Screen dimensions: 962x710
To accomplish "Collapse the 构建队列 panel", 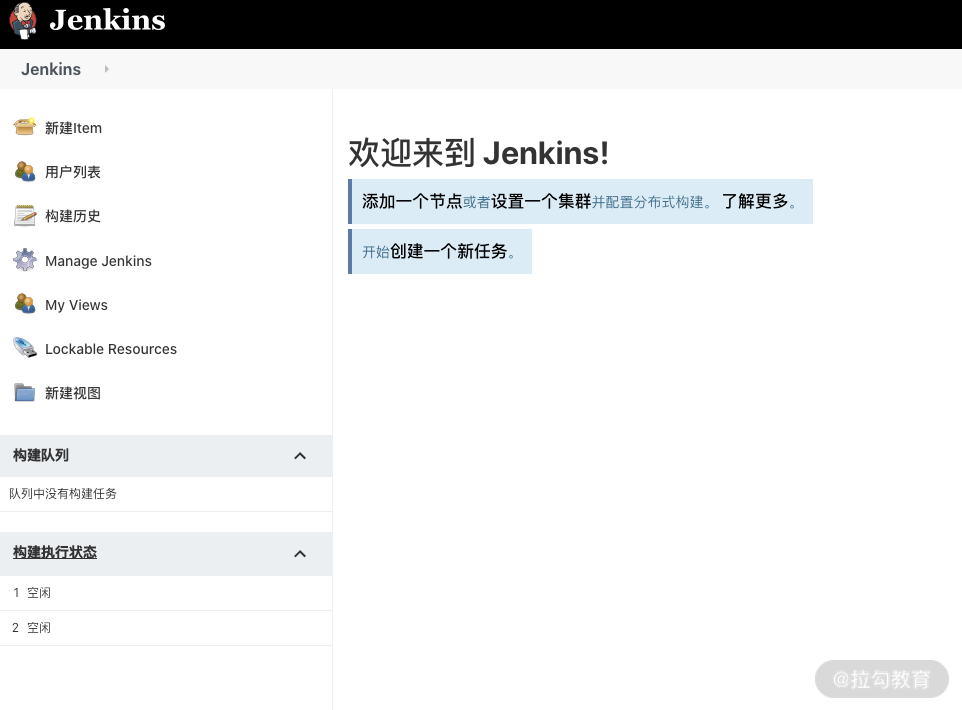I will click(x=300, y=456).
